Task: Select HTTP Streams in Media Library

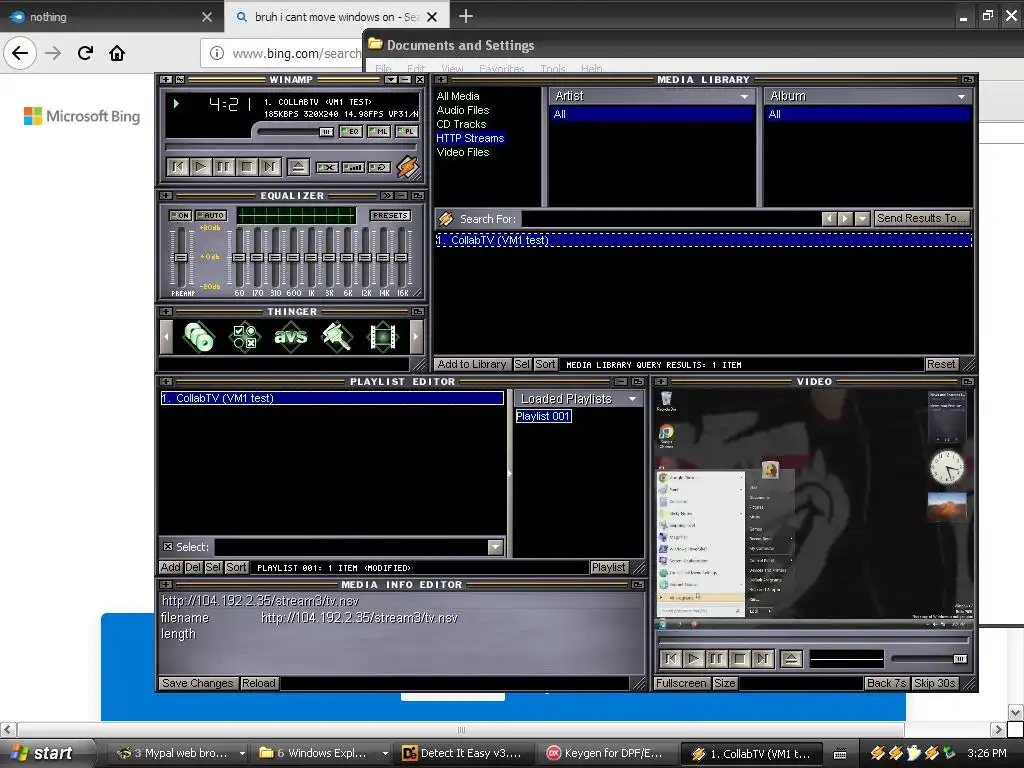Action: (470, 138)
